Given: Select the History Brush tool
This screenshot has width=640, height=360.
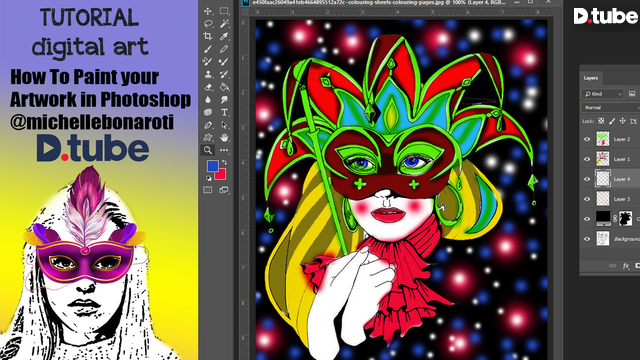Looking at the screenshot, I should 224,74.
